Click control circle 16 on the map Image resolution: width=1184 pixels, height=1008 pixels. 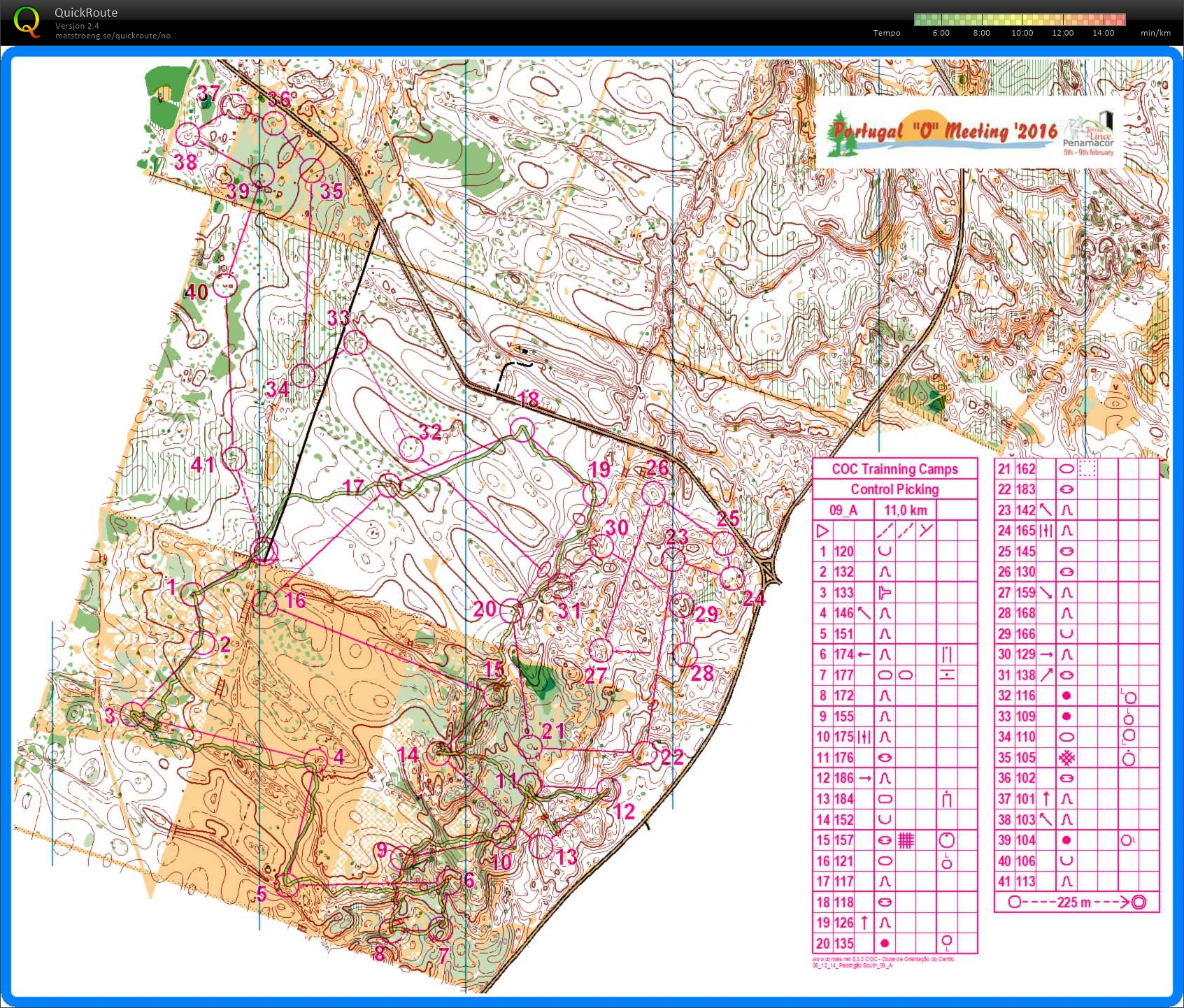[x=264, y=603]
